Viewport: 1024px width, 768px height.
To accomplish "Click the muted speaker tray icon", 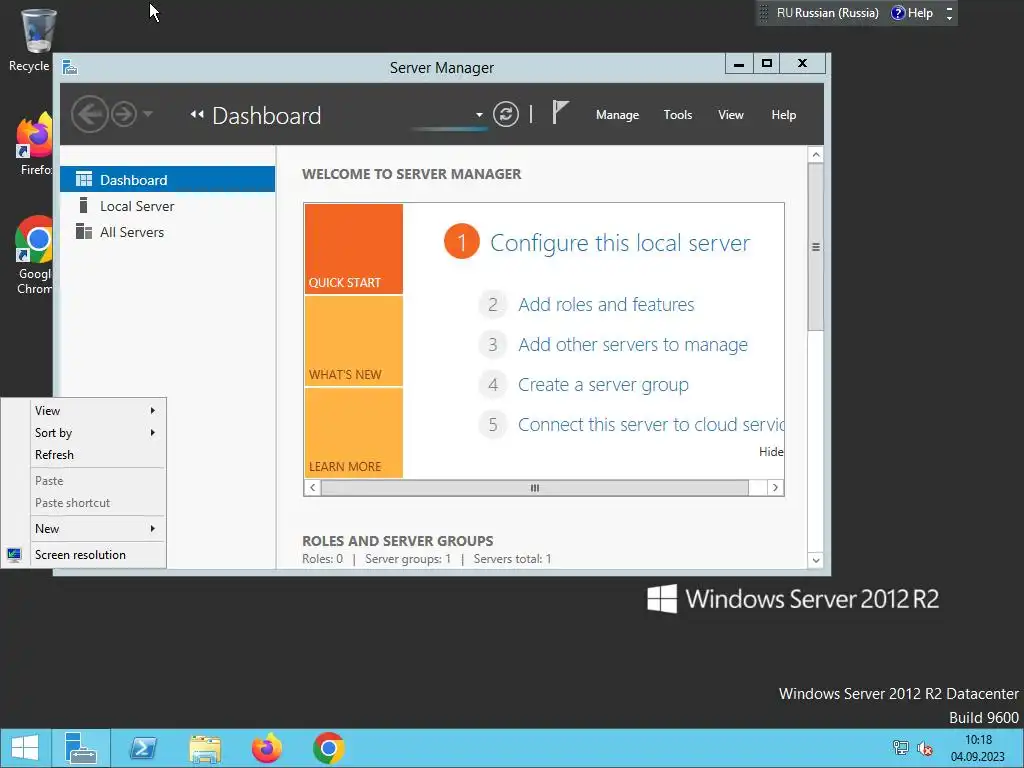I will 925,748.
